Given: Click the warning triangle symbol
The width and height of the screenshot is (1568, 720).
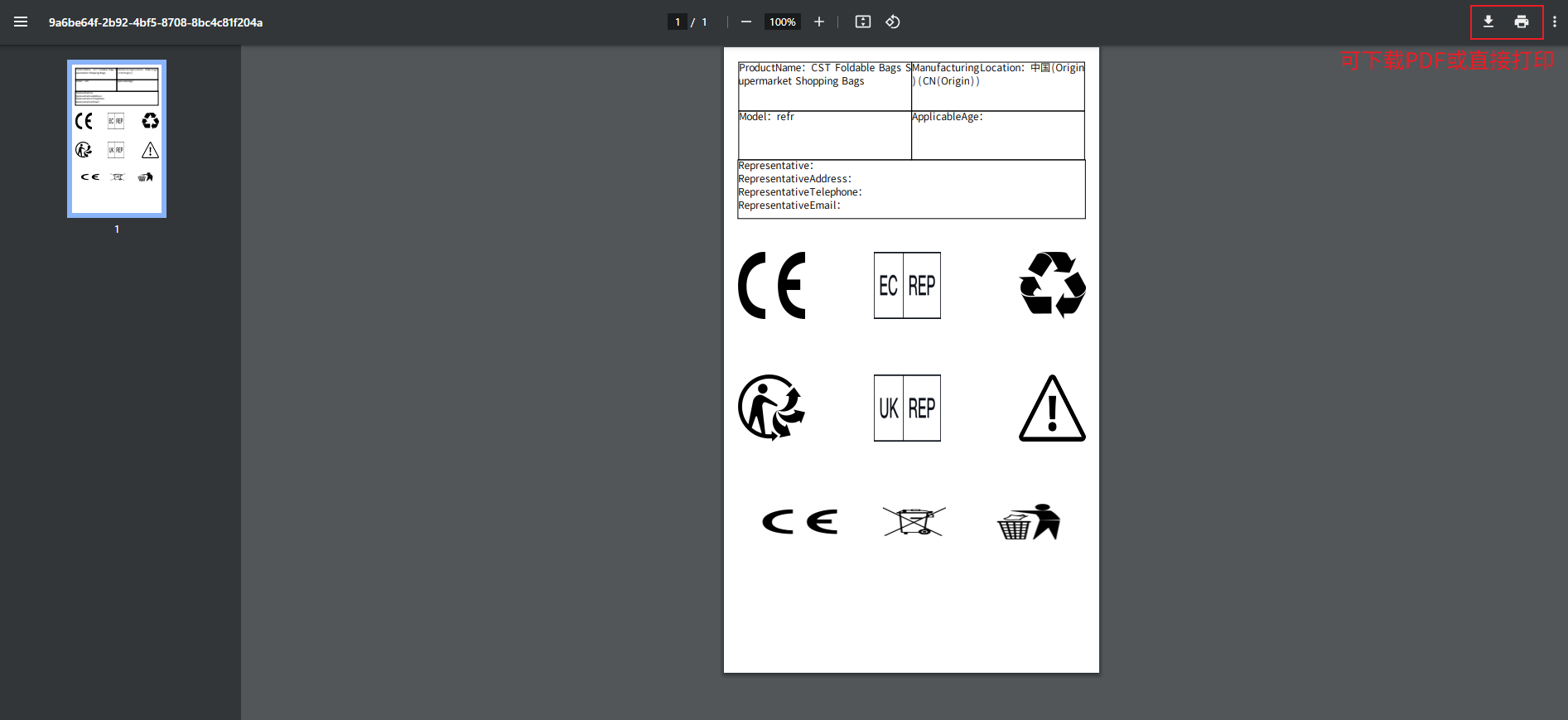Looking at the screenshot, I should 1052,408.
